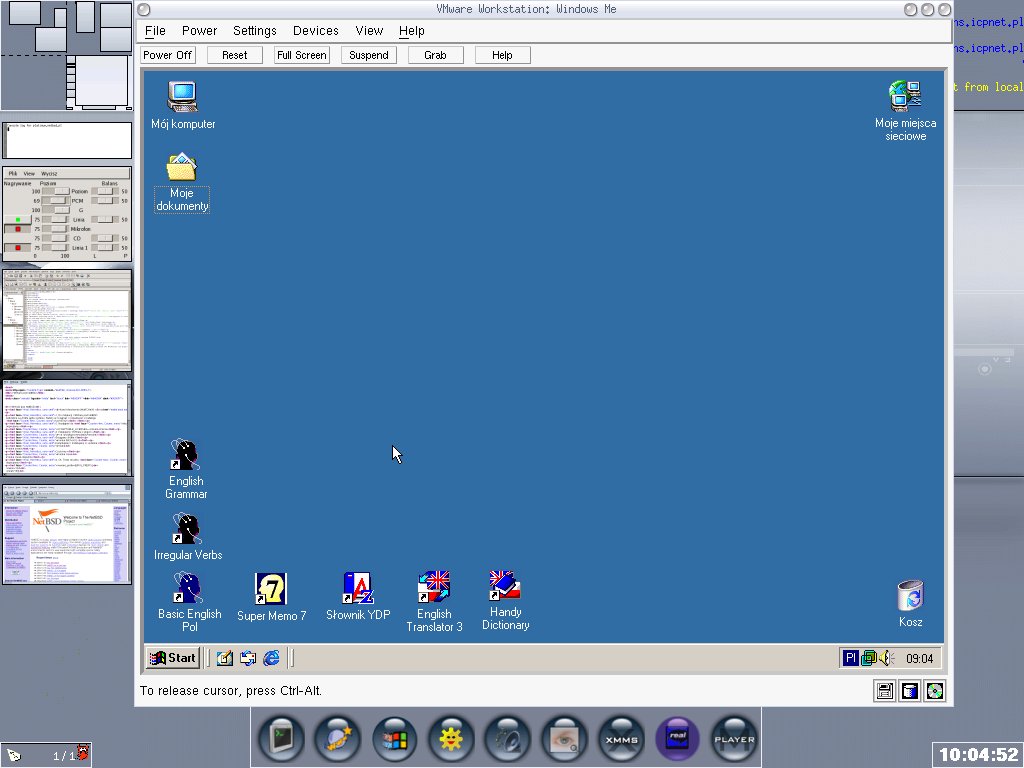Click the Reset button
1024x768 pixels.
point(234,56)
